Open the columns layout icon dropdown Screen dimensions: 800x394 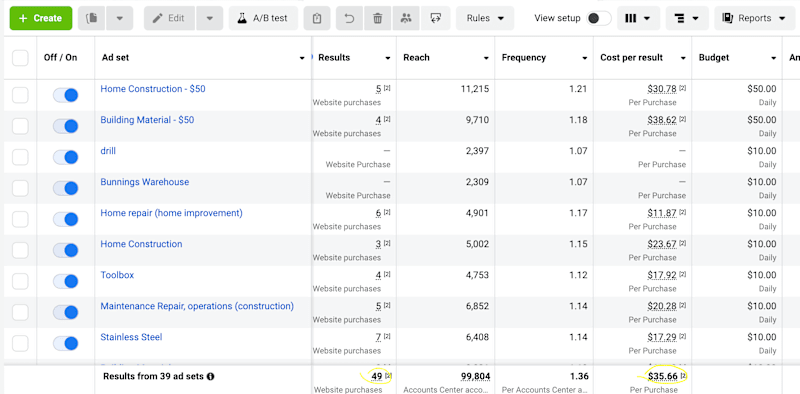(x=637, y=18)
